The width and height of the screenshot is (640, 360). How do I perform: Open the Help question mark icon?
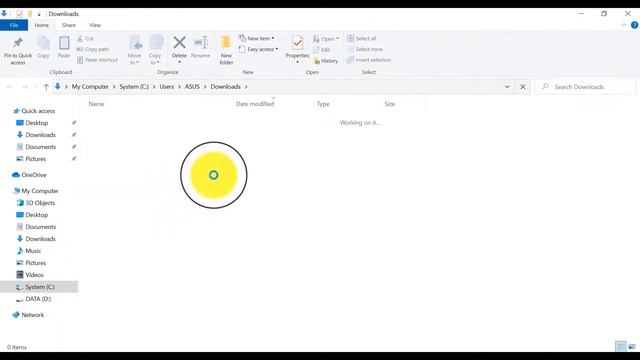pyautogui.click(x=634, y=25)
